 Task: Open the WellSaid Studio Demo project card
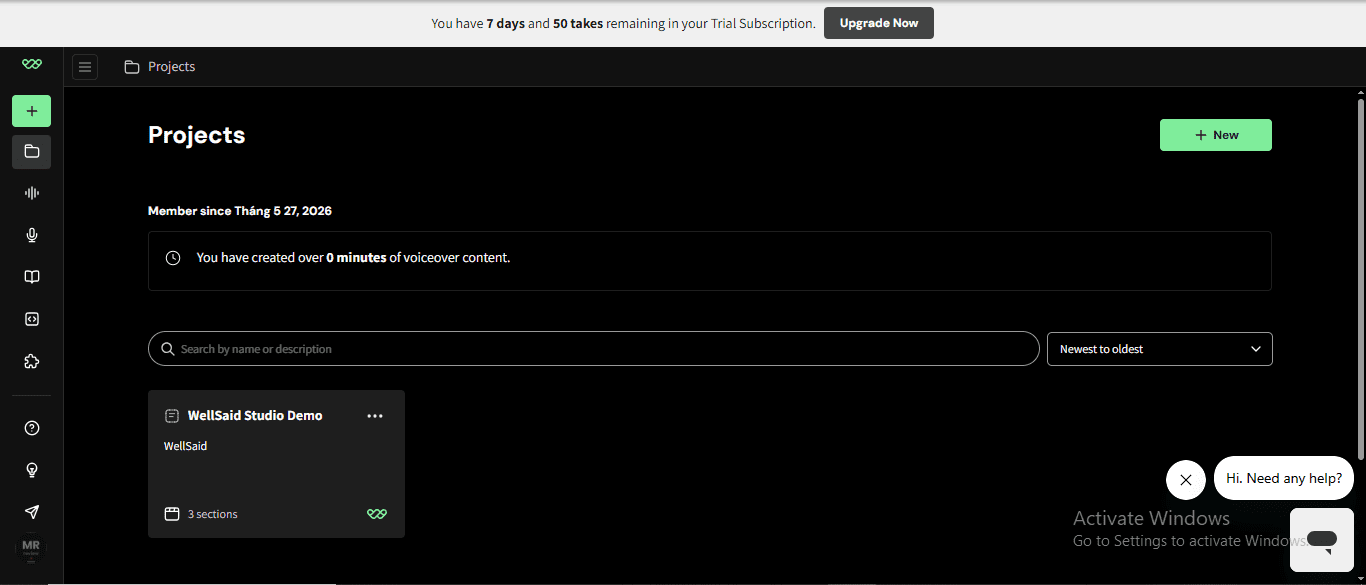(276, 464)
